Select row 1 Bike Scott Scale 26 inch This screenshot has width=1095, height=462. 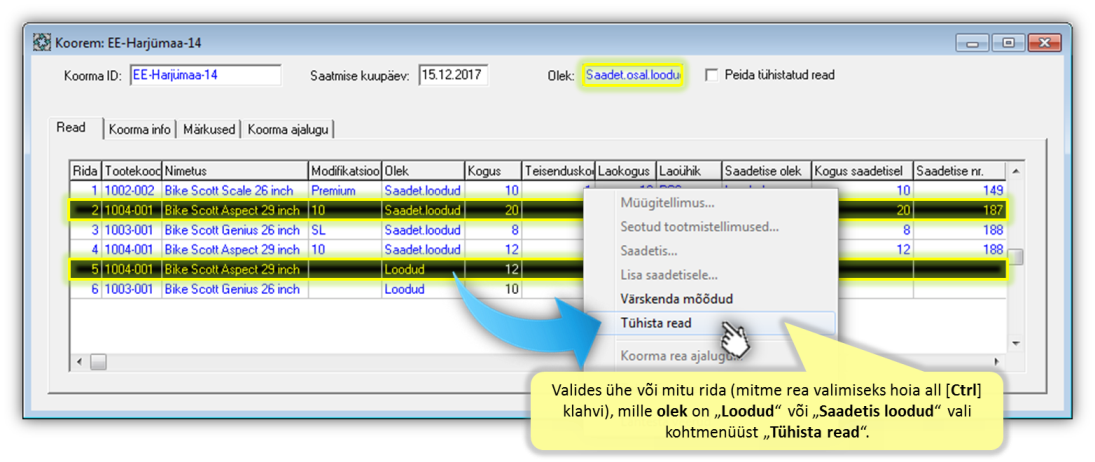point(230,190)
